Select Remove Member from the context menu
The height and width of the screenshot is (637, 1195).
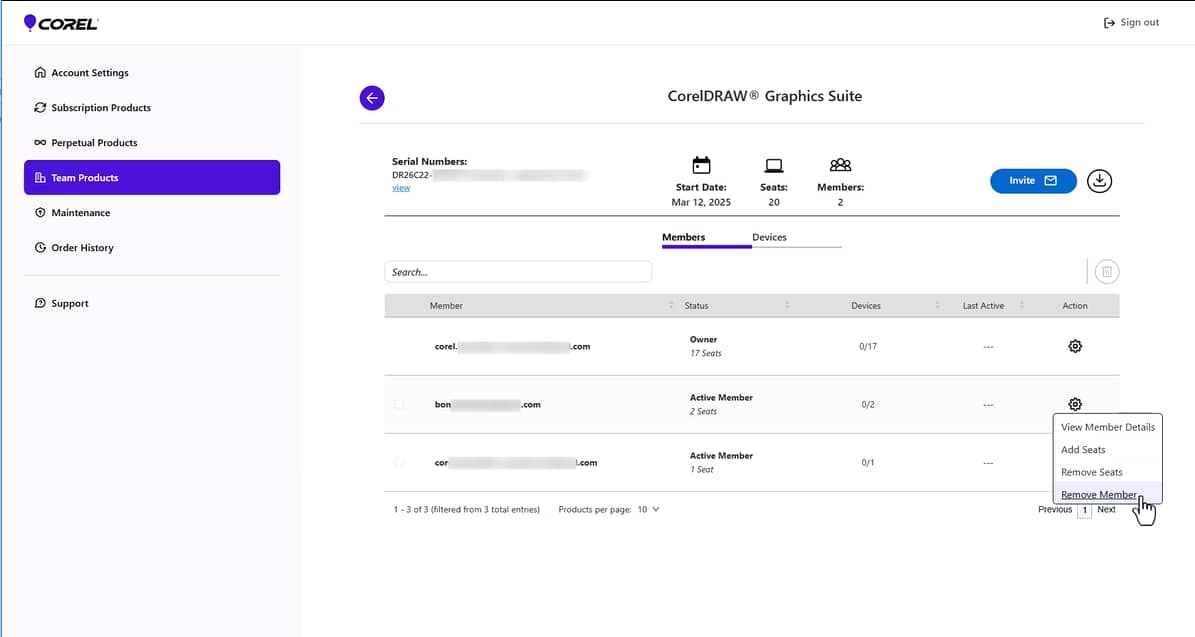coord(1100,494)
